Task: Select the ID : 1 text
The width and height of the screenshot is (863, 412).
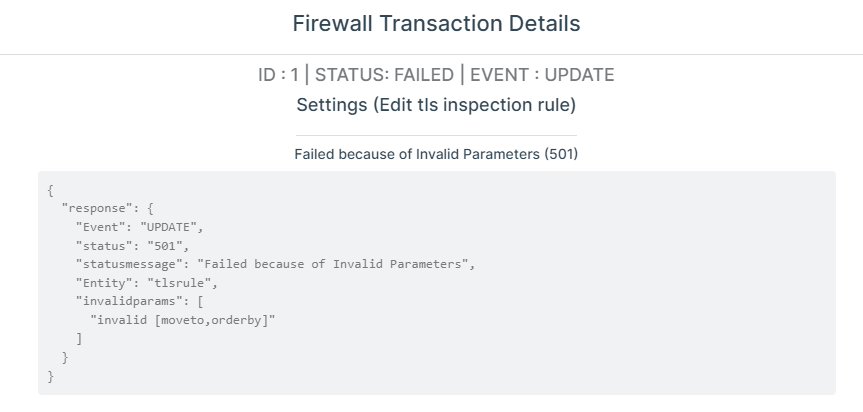Action: [278, 75]
